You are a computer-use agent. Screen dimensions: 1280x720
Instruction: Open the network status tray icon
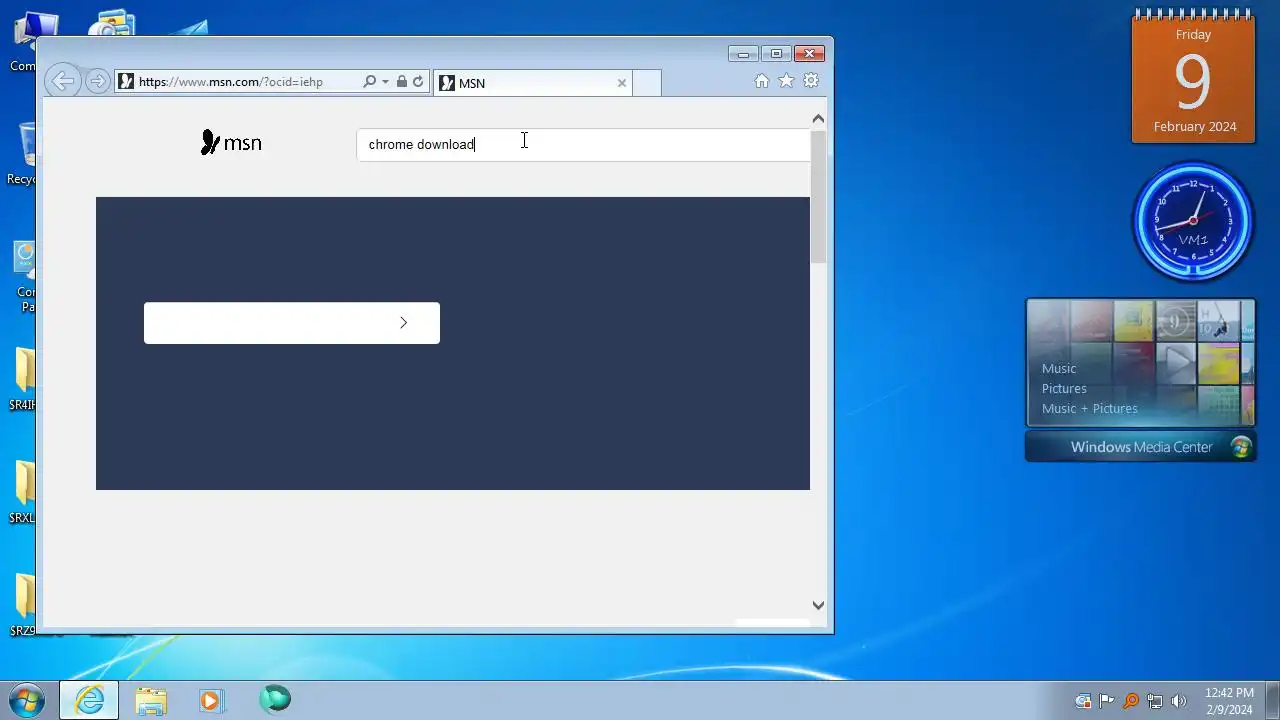(1155, 701)
